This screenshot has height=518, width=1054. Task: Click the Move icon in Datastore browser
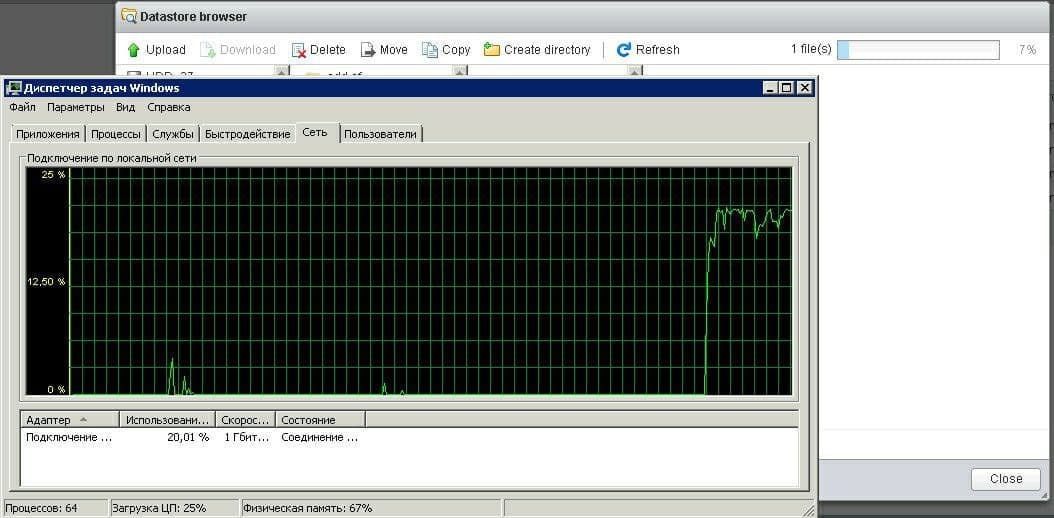pos(368,50)
